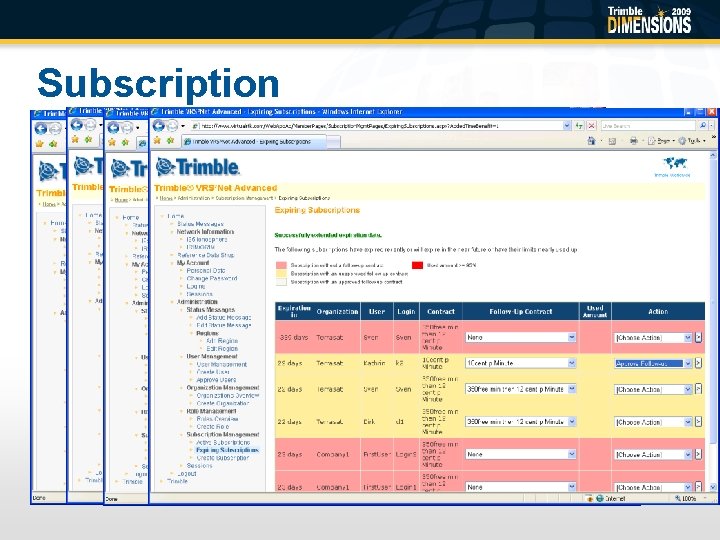
Task: Open Action dropdown in the Dirk row
Action: [x=687, y=422]
